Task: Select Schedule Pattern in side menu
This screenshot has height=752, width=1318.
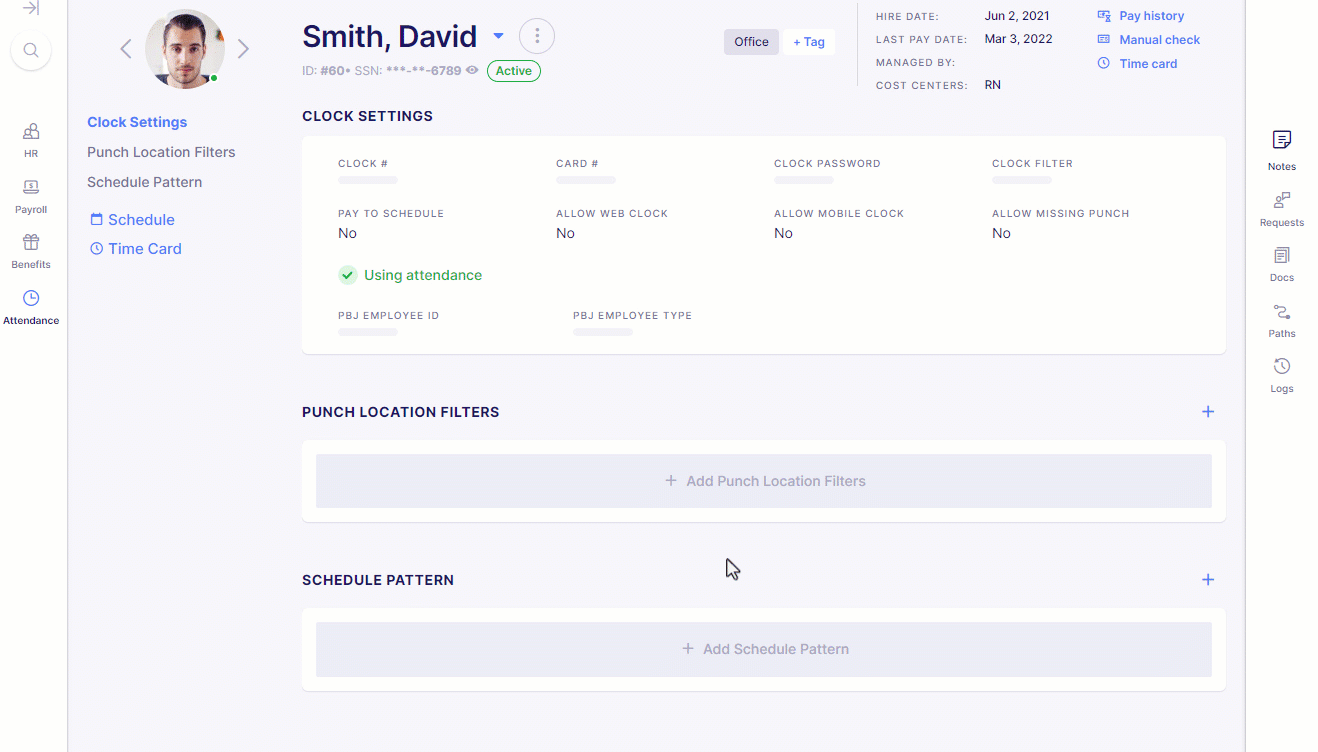Action: click(145, 182)
